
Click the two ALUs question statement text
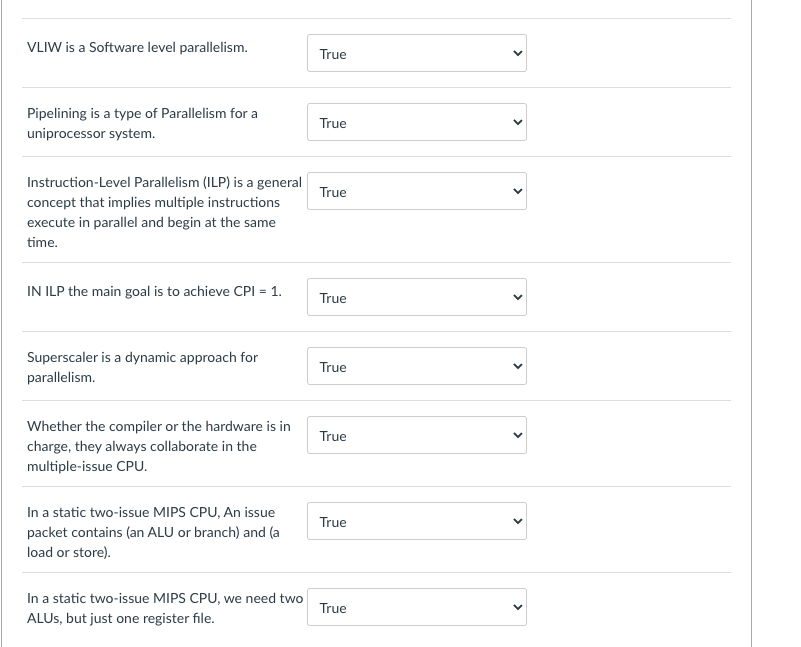click(x=164, y=608)
